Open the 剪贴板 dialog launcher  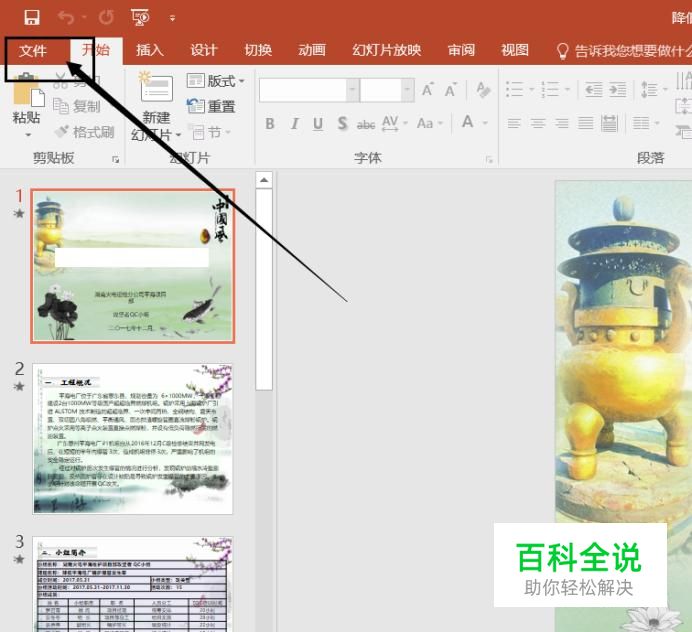[x=116, y=160]
